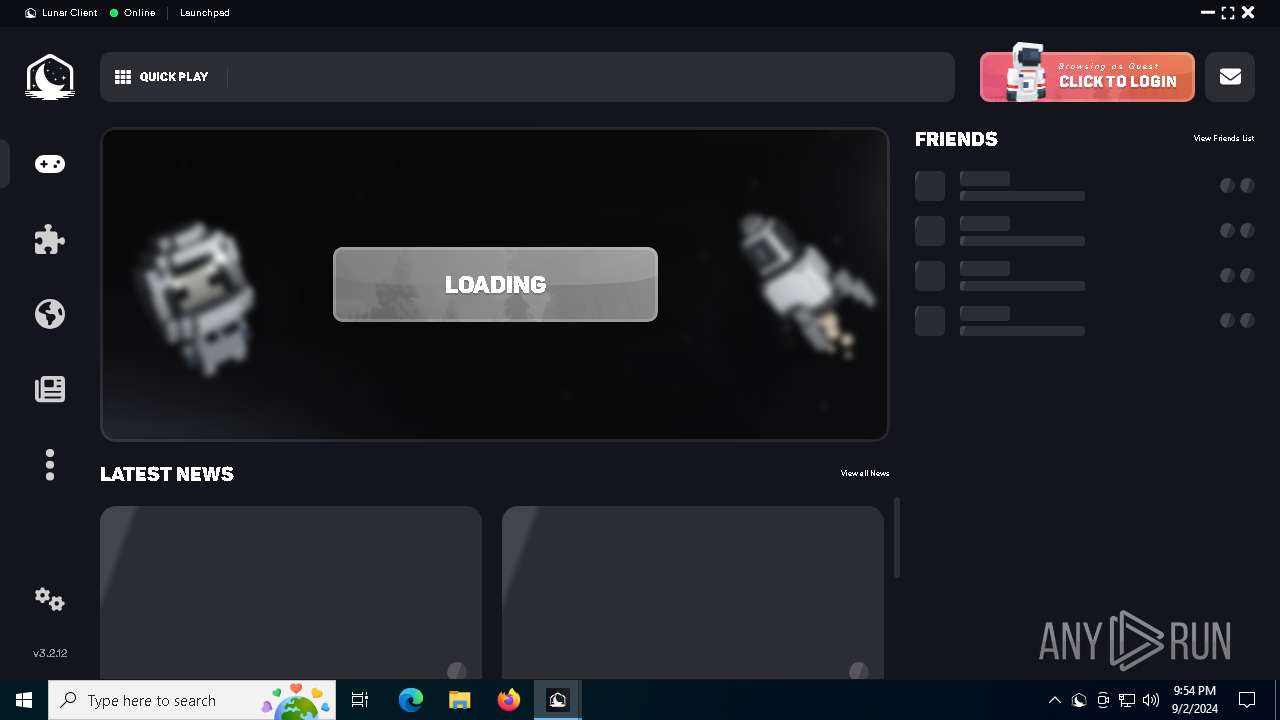Click the pink Click to Login button
The image size is (1280, 720).
coord(1087,77)
